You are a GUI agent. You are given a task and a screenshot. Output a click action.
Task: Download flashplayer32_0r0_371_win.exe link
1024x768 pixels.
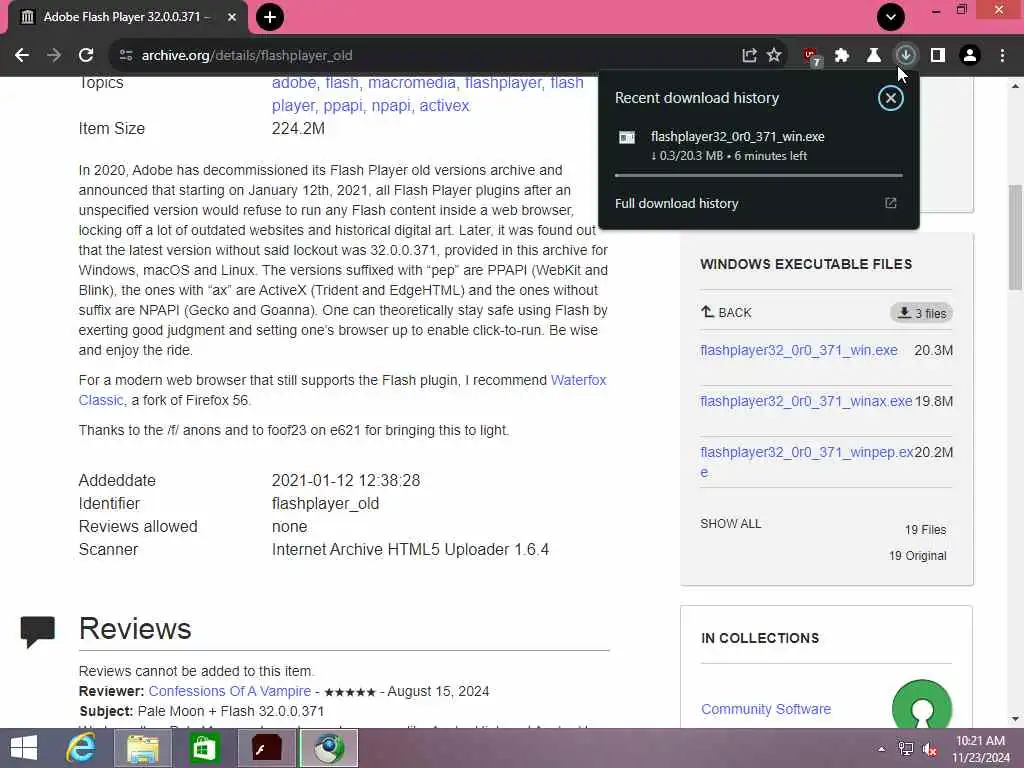coord(799,350)
